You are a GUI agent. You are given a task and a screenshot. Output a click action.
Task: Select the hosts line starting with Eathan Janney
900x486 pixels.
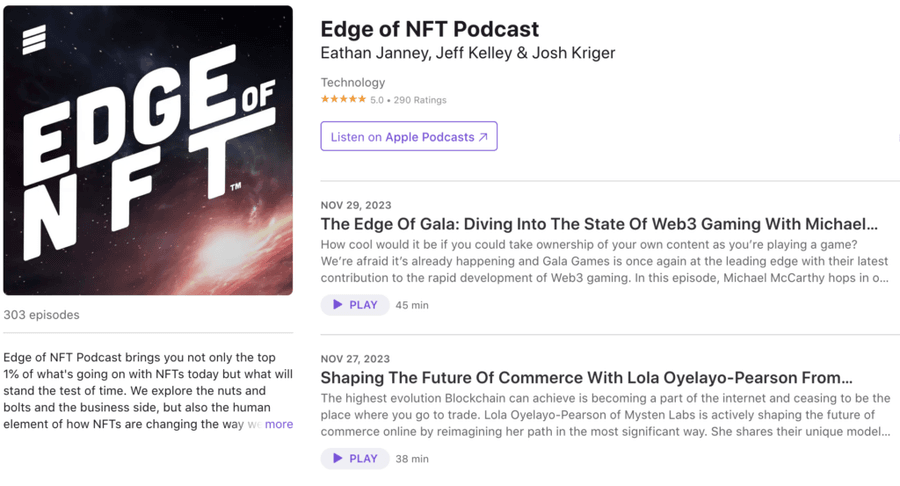tap(468, 53)
